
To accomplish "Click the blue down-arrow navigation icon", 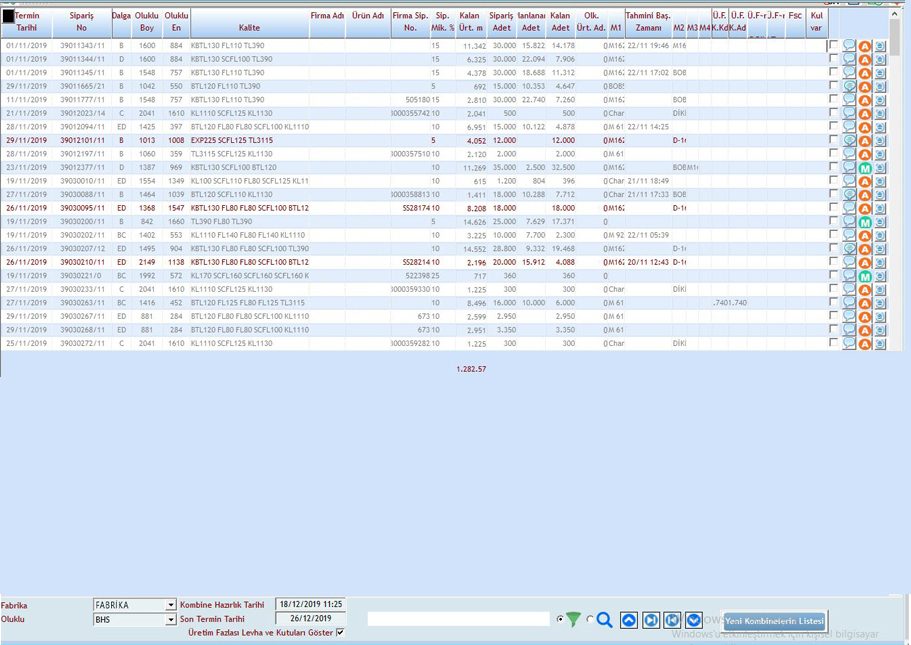I will tap(693, 620).
